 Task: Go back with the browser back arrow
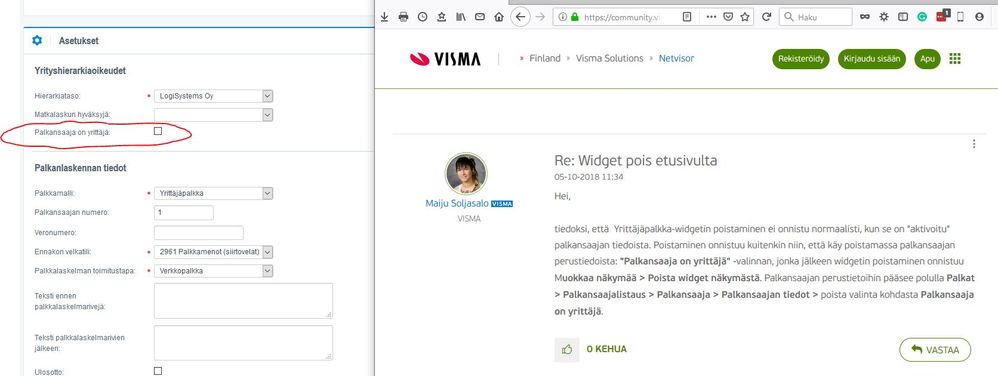point(521,17)
